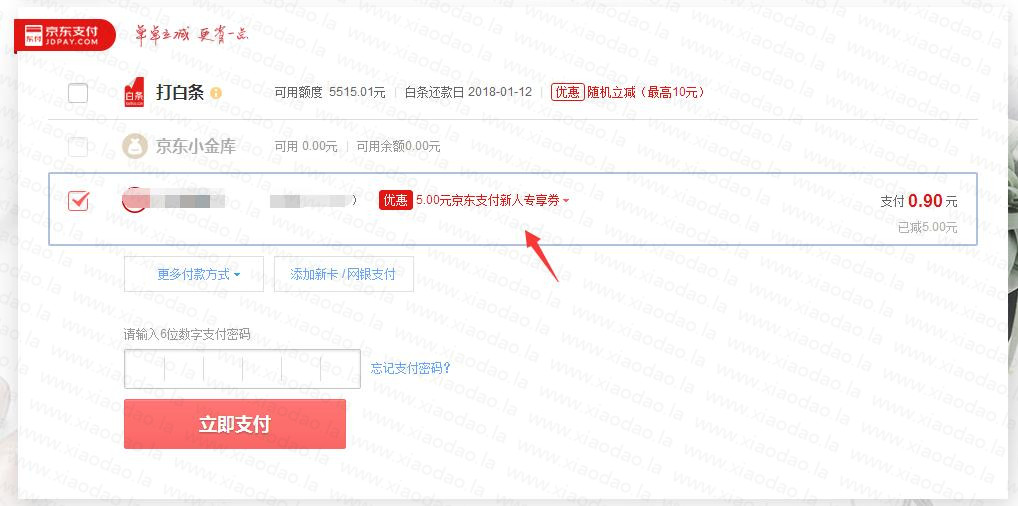Image resolution: width=1018 pixels, height=506 pixels.
Task: Click the orange info icon beside 打白条
Action: point(216,94)
